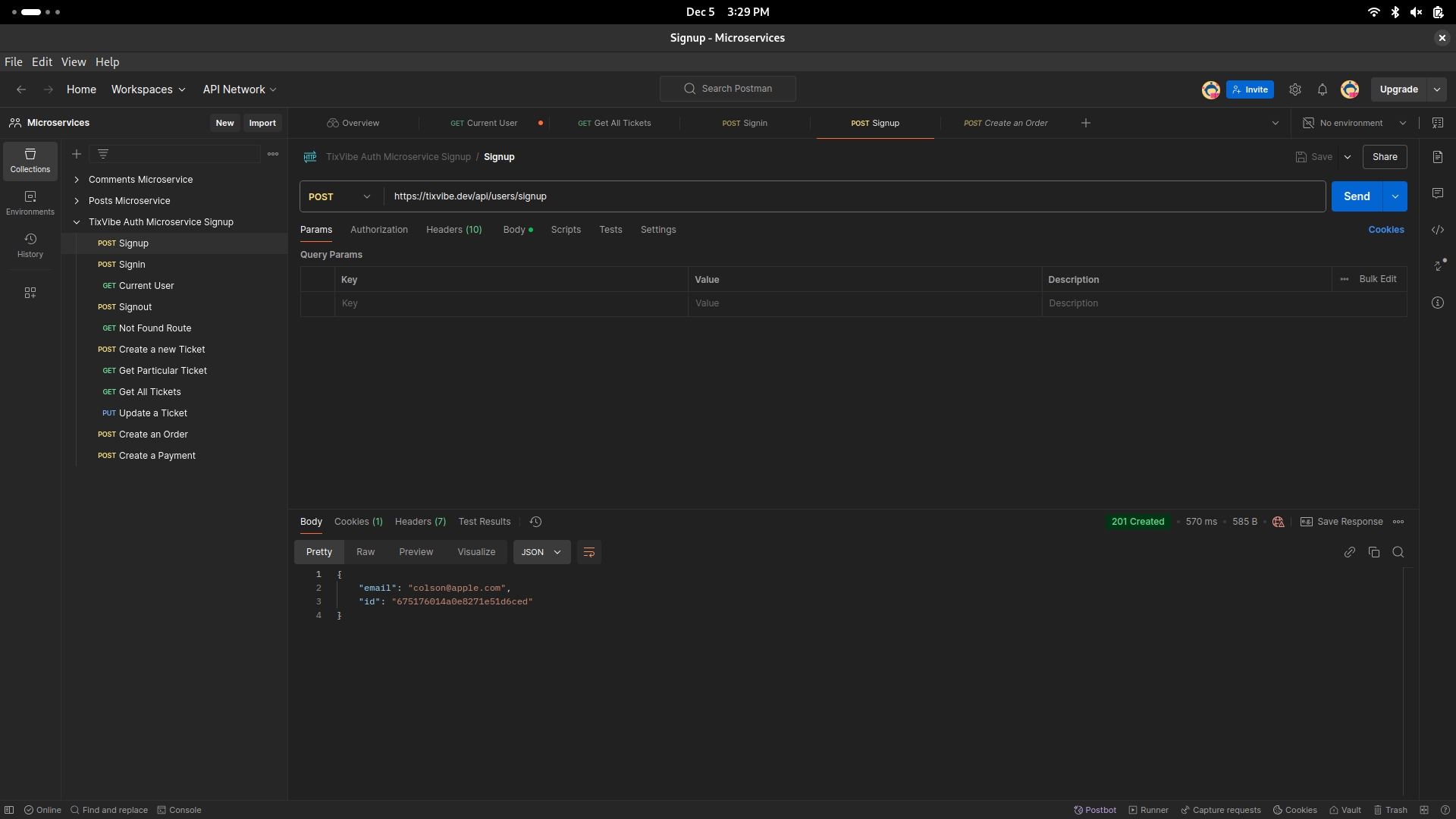The width and height of the screenshot is (1456, 819).
Task: Click the plus icon to create new collection
Action: [x=77, y=154]
